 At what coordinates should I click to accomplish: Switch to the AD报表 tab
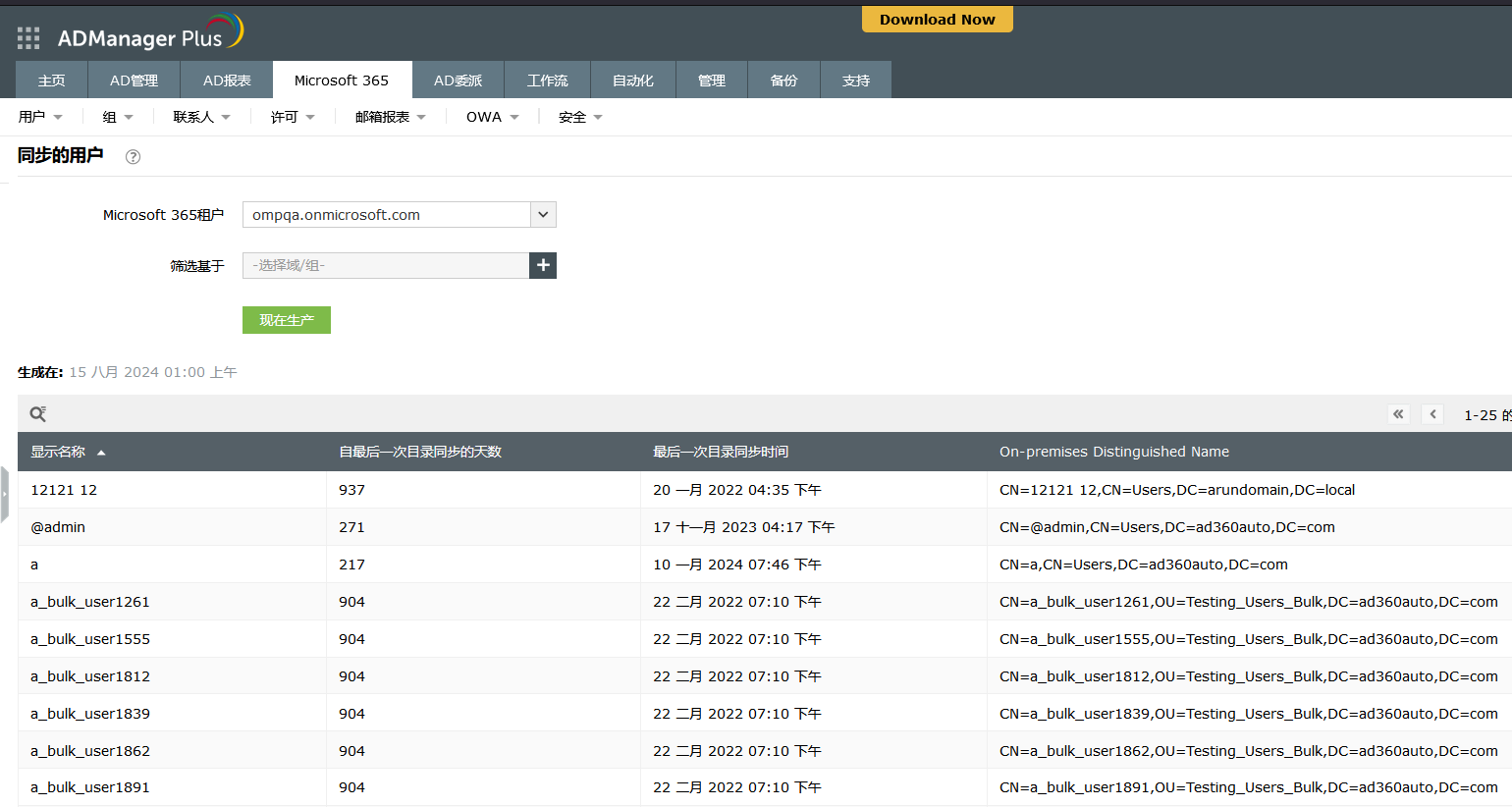point(227,81)
